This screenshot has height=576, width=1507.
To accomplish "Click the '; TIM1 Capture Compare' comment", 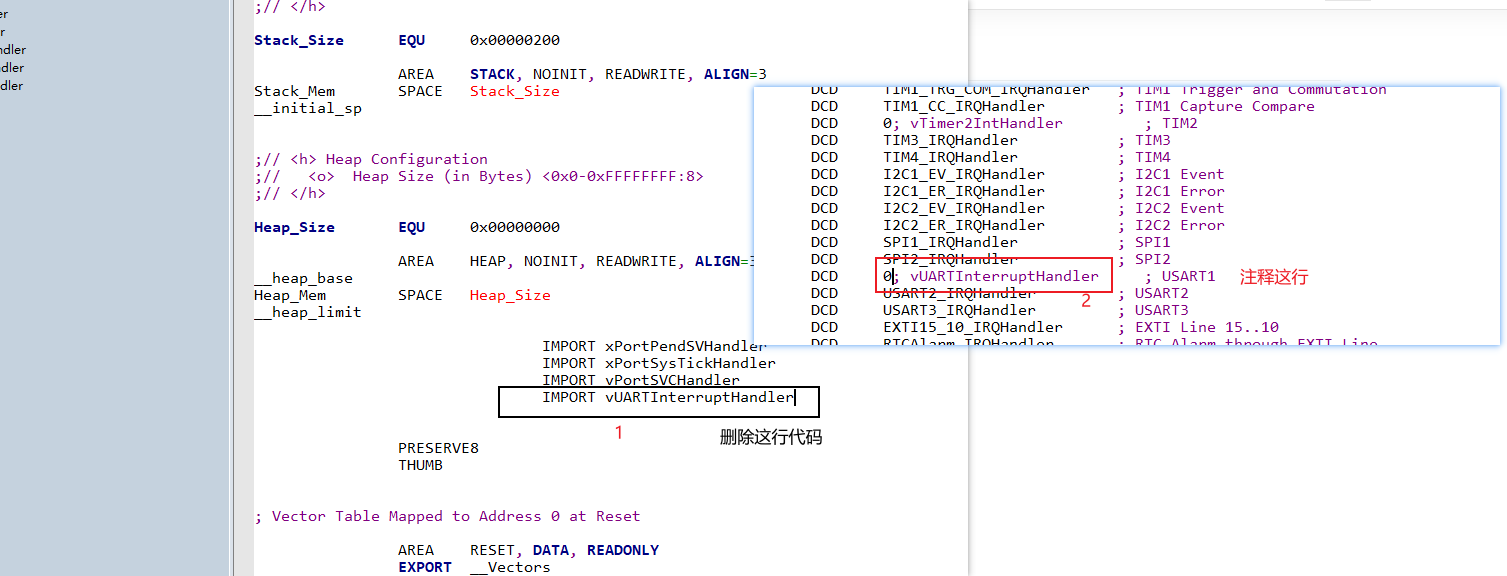I will point(1216,107).
